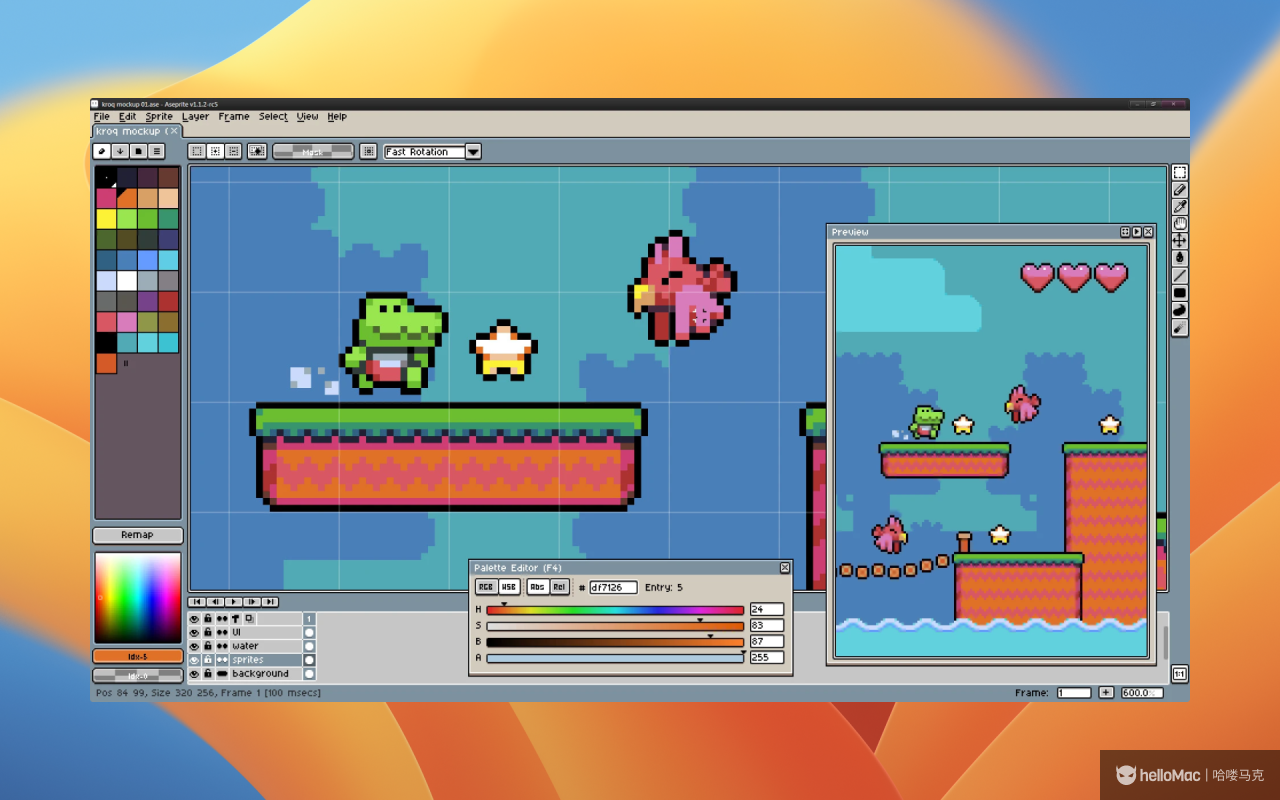Click the pivot position icon
Viewport: 1280px width, 800px height.
[x=367, y=151]
